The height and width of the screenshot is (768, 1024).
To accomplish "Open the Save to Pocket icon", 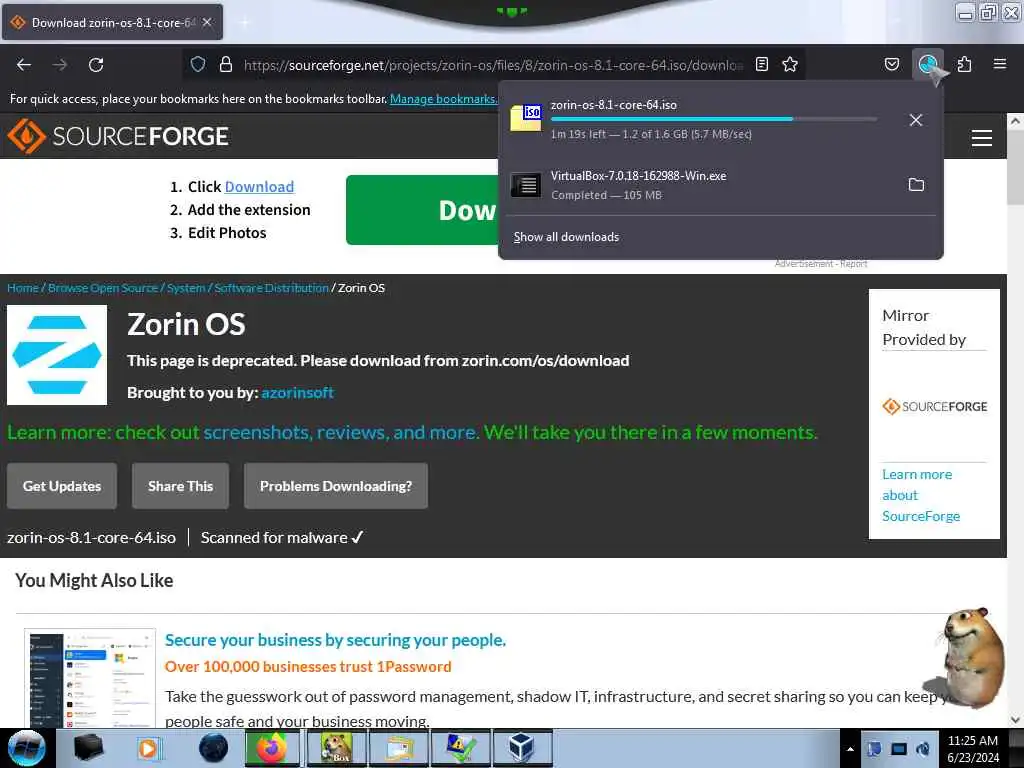I will click(x=891, y=64).
